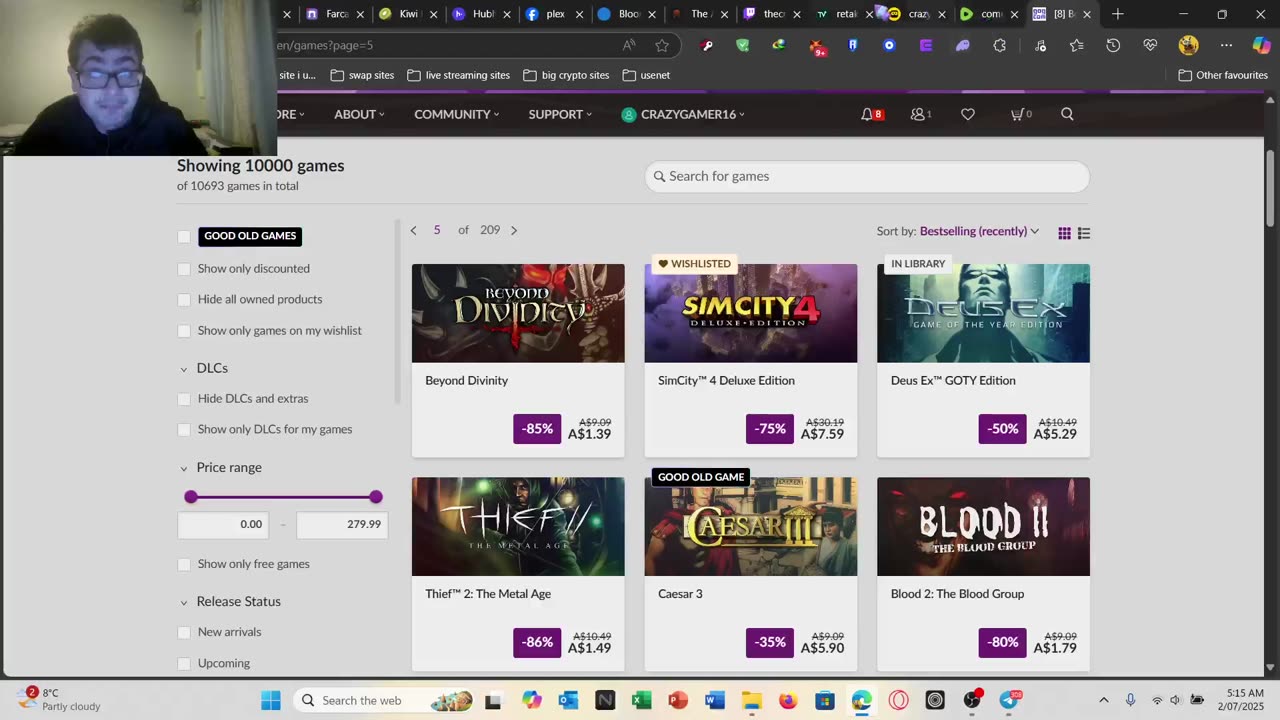Open Beyond Divinity game title link

point(467,381)
